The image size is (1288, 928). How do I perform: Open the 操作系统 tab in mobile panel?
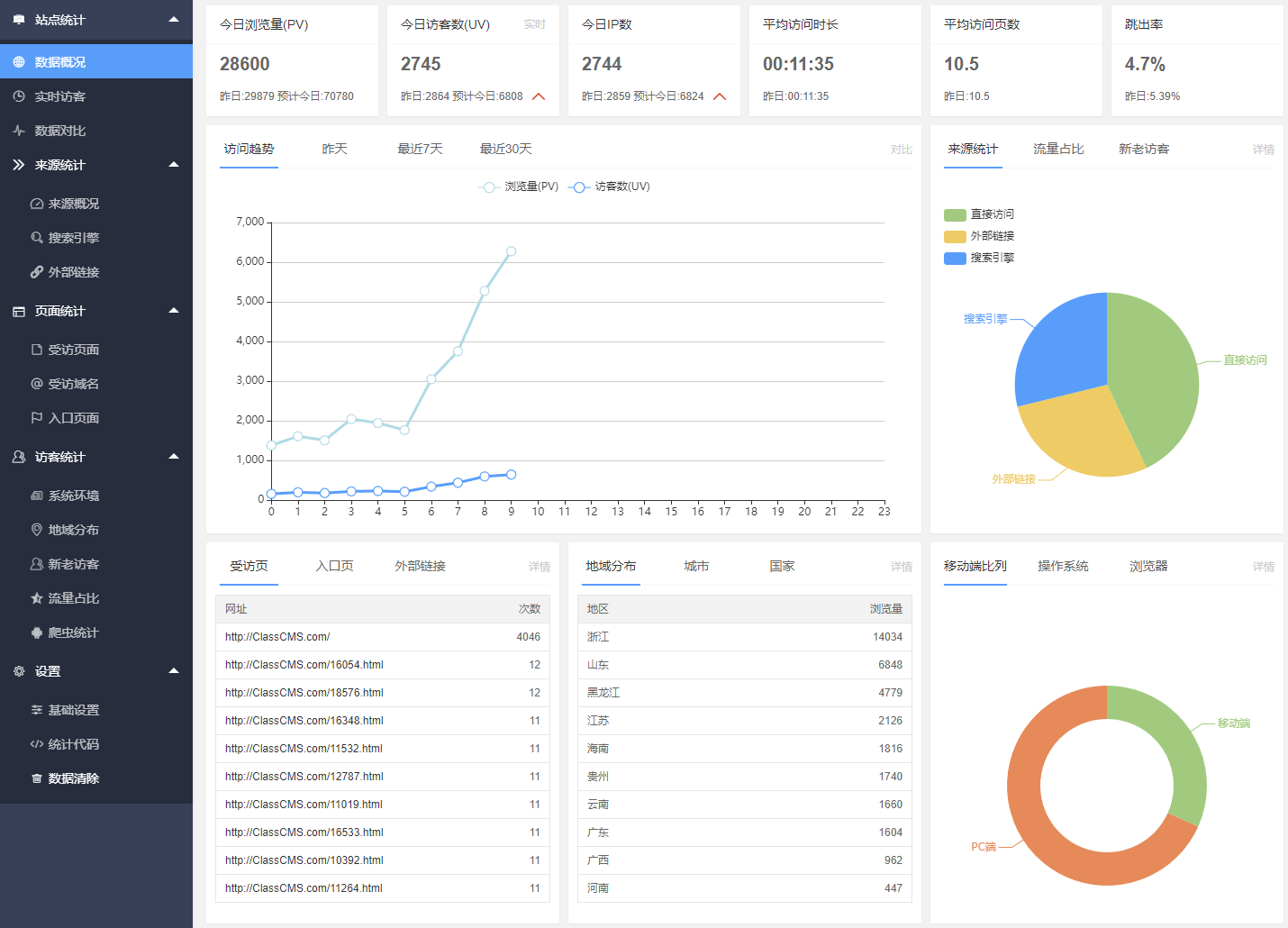pos(1063,566)
